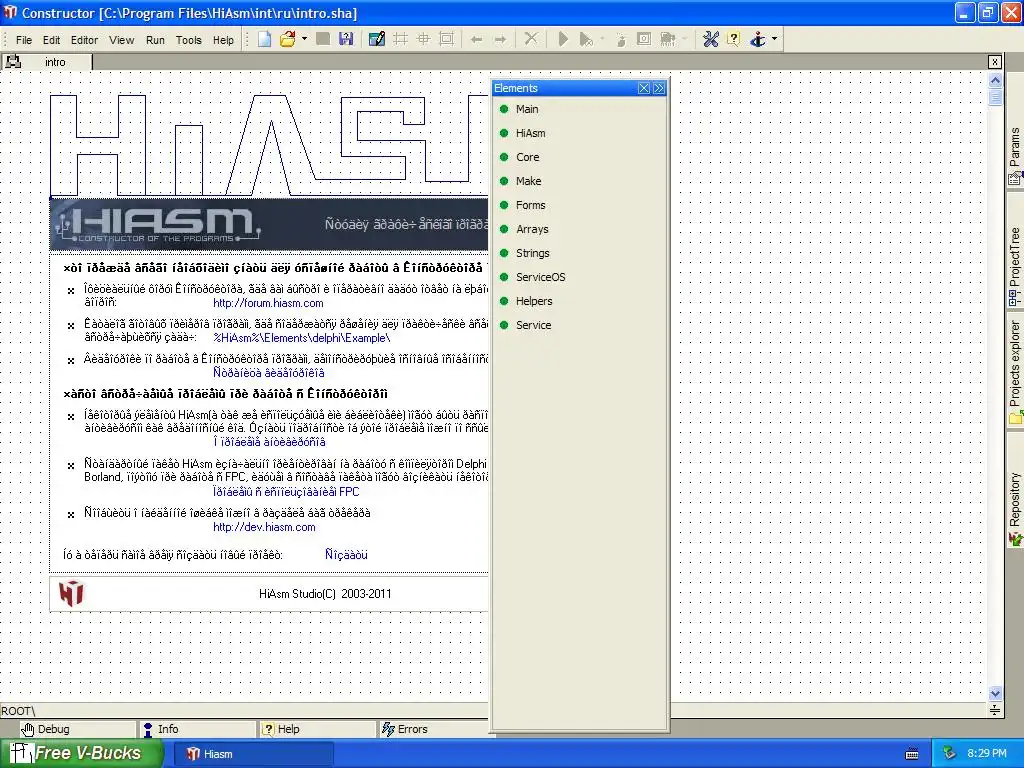The width and height of the screenshot is (1024, 768).
Task: Expand the compile icon dropdown arrow
Action: tap(684, 39)
